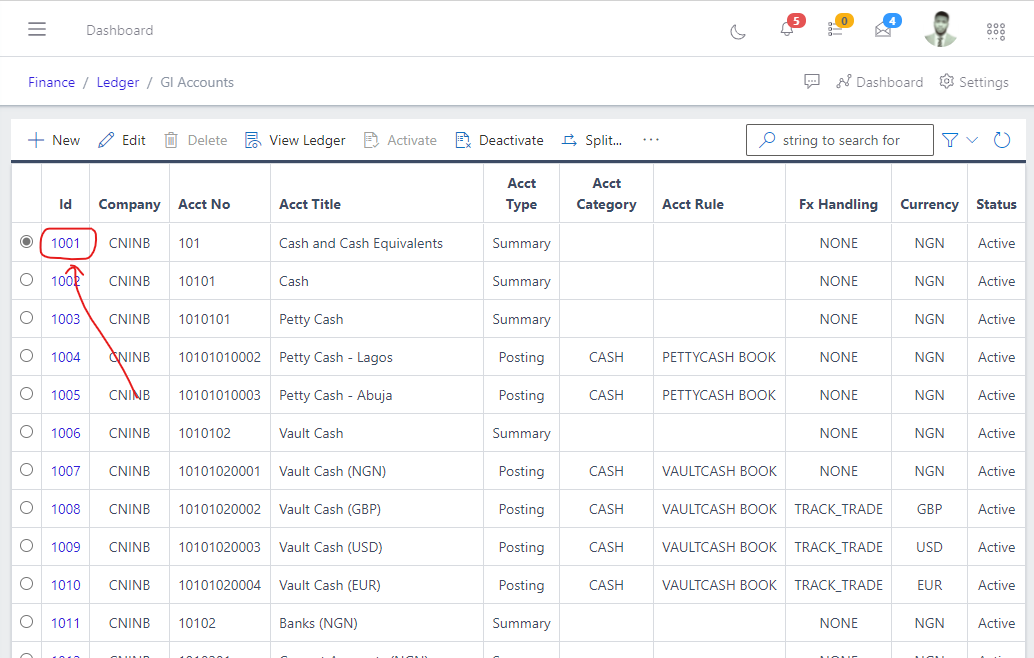This screenshot has height=658, width=1034.
Task: Open mail inbox with 4 messages
Action: (883, 30)
